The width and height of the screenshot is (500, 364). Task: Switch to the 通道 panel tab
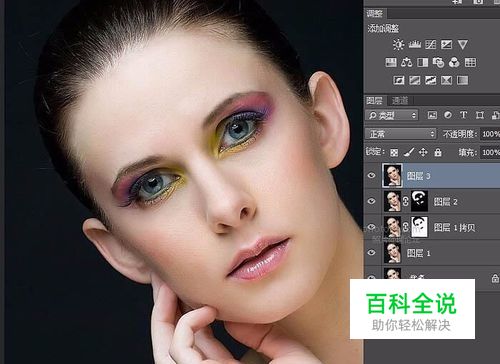click(400, 100)
